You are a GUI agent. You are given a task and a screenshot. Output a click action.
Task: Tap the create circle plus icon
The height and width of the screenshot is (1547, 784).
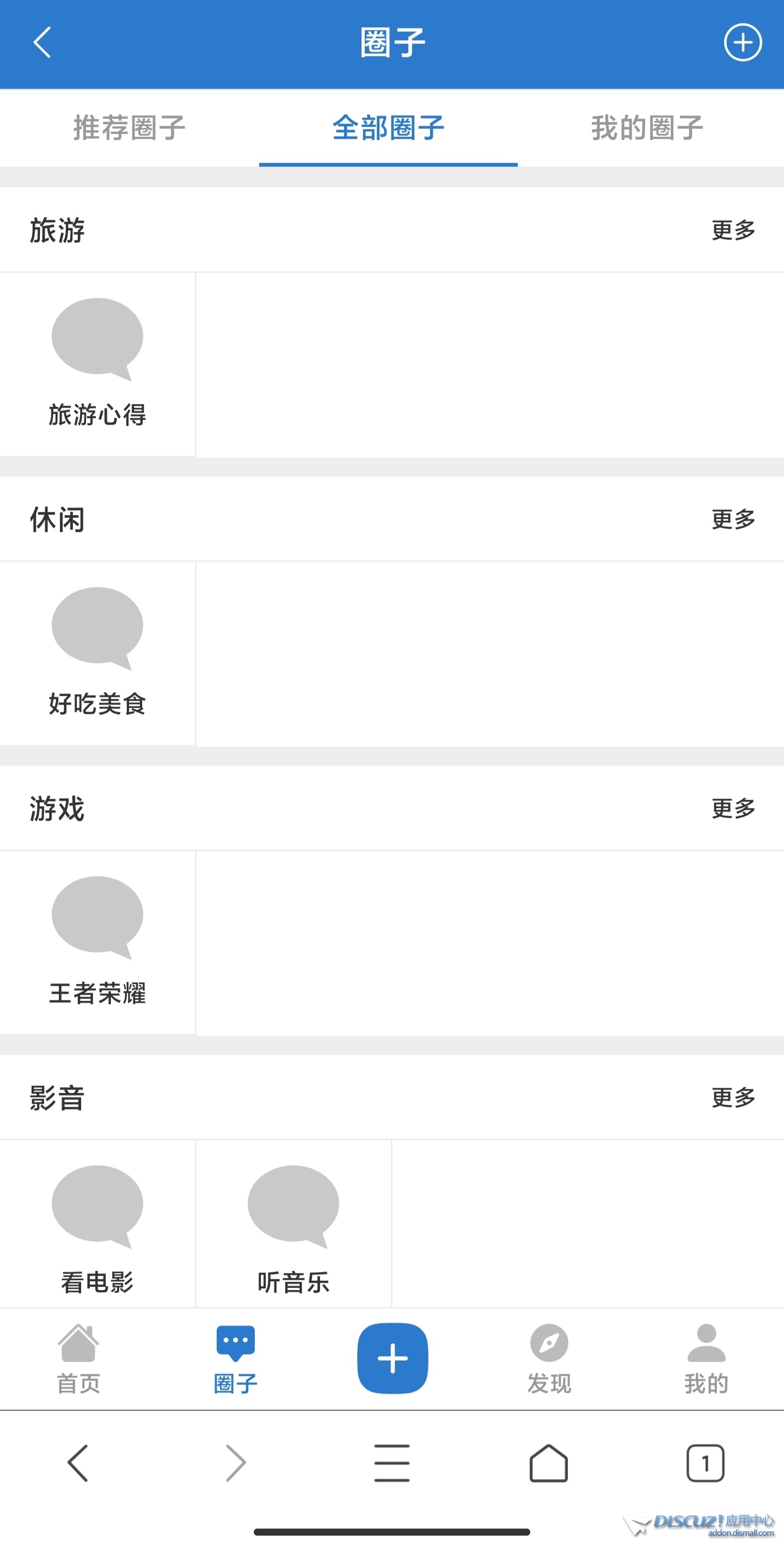pyautogui.click(x=743, y=42)
